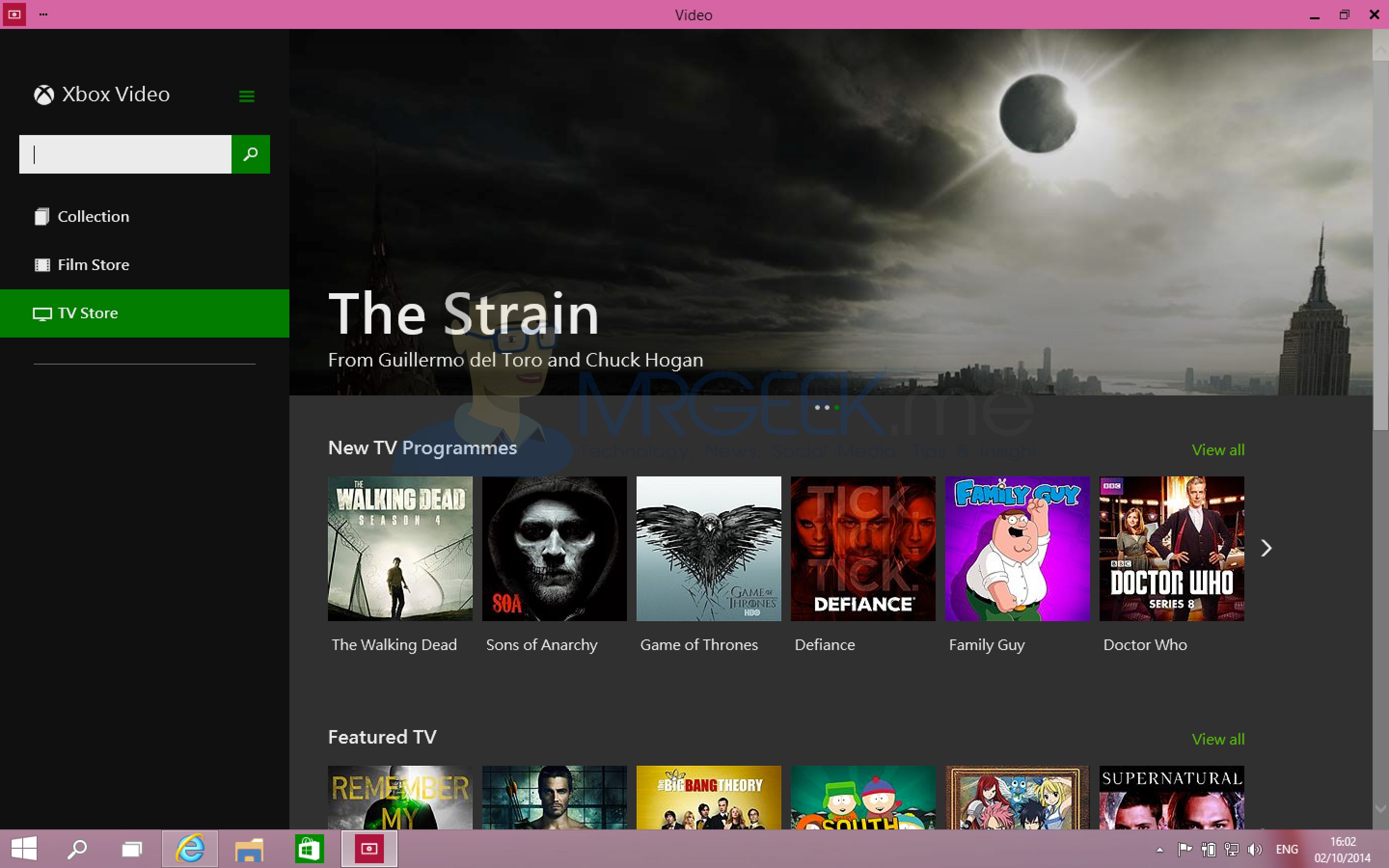
Task: Click 'Family Guy' title text below poster
Action: coord(987,645)
